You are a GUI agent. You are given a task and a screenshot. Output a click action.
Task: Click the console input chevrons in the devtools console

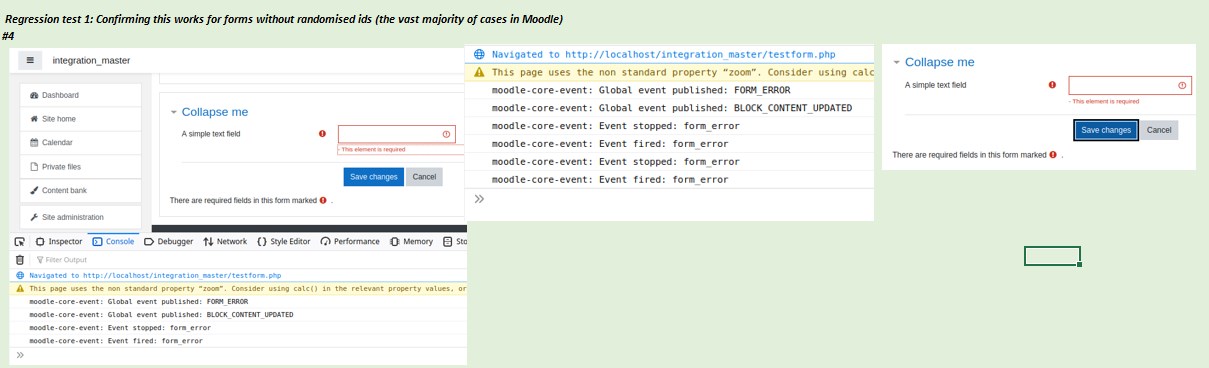coord(20,355)
